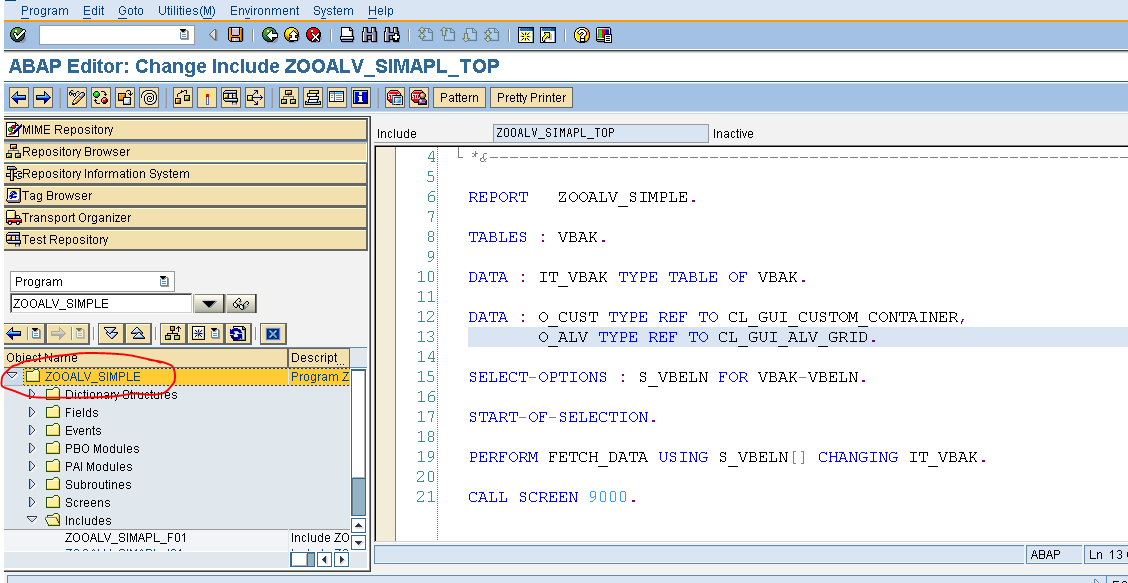1128x583 pixels.
Task: Run a syntax check via the check icon
Action: click(100, 97)
